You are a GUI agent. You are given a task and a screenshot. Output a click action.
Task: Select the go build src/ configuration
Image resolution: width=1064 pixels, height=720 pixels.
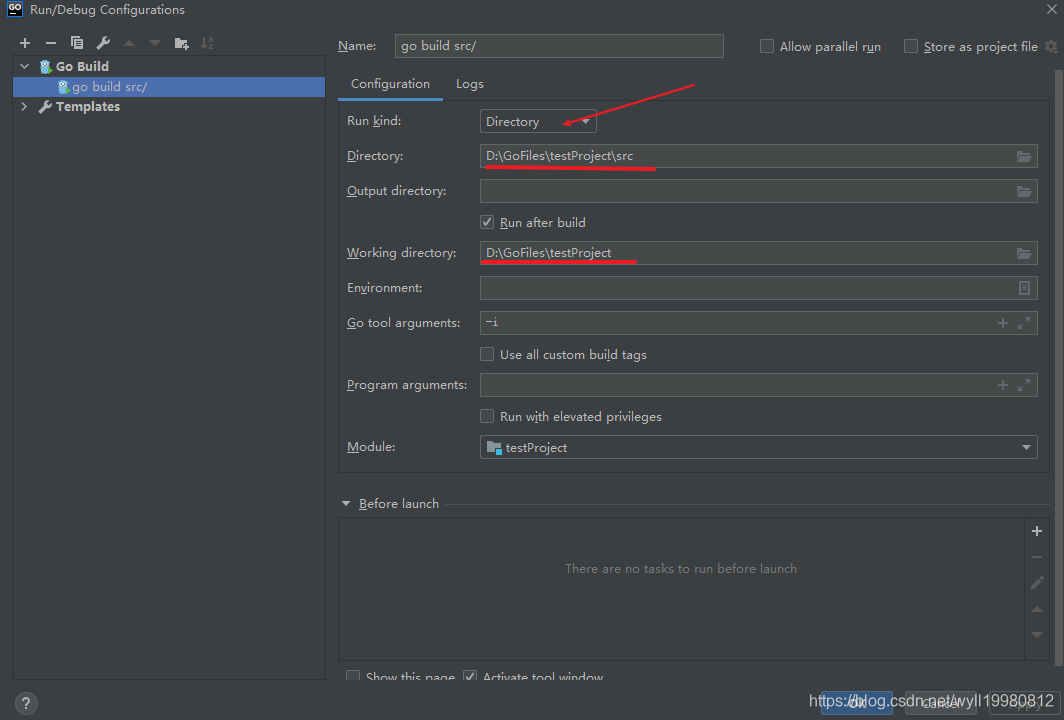pyautogui.click(x=109, y=87)
